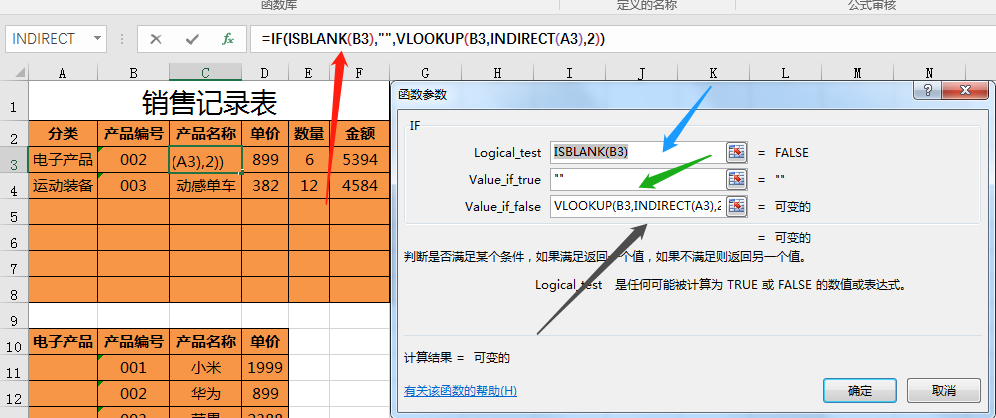Select column A header

63,73
